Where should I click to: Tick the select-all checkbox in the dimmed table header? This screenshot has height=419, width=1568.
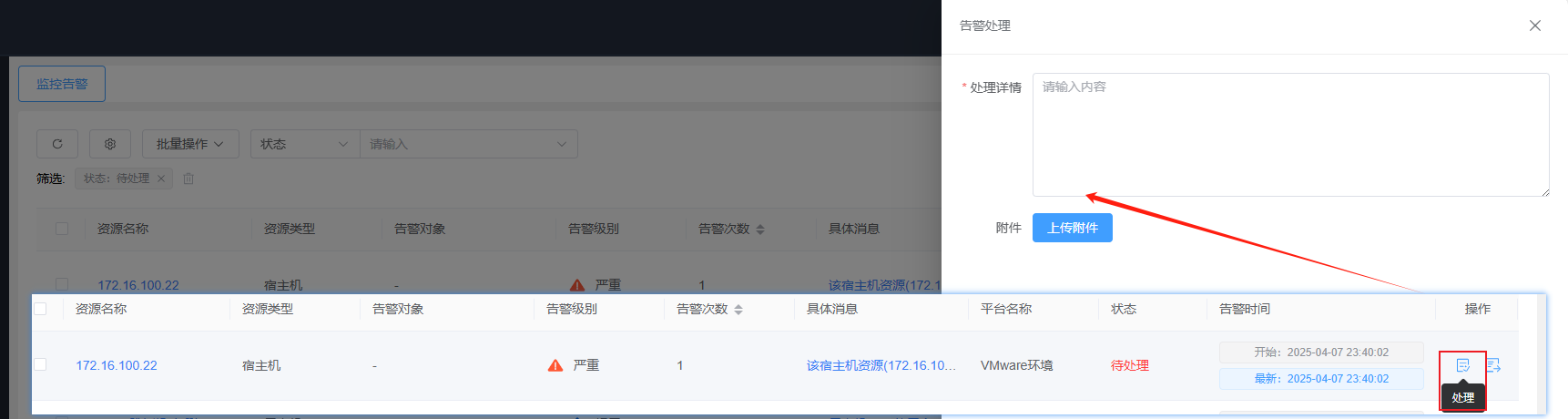tap(62, 229)
